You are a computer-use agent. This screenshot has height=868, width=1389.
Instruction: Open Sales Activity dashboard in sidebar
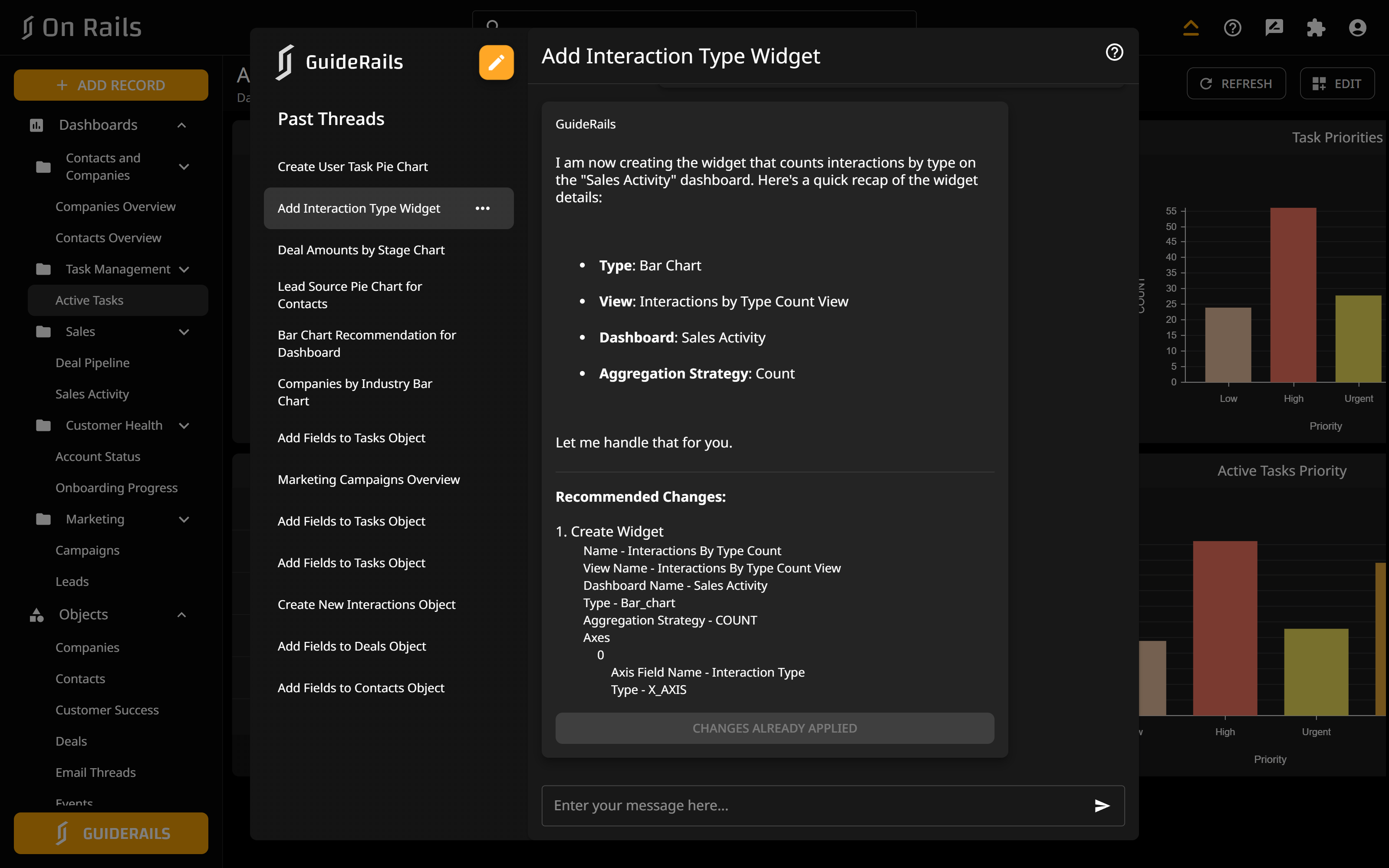(x=92, y=395)
